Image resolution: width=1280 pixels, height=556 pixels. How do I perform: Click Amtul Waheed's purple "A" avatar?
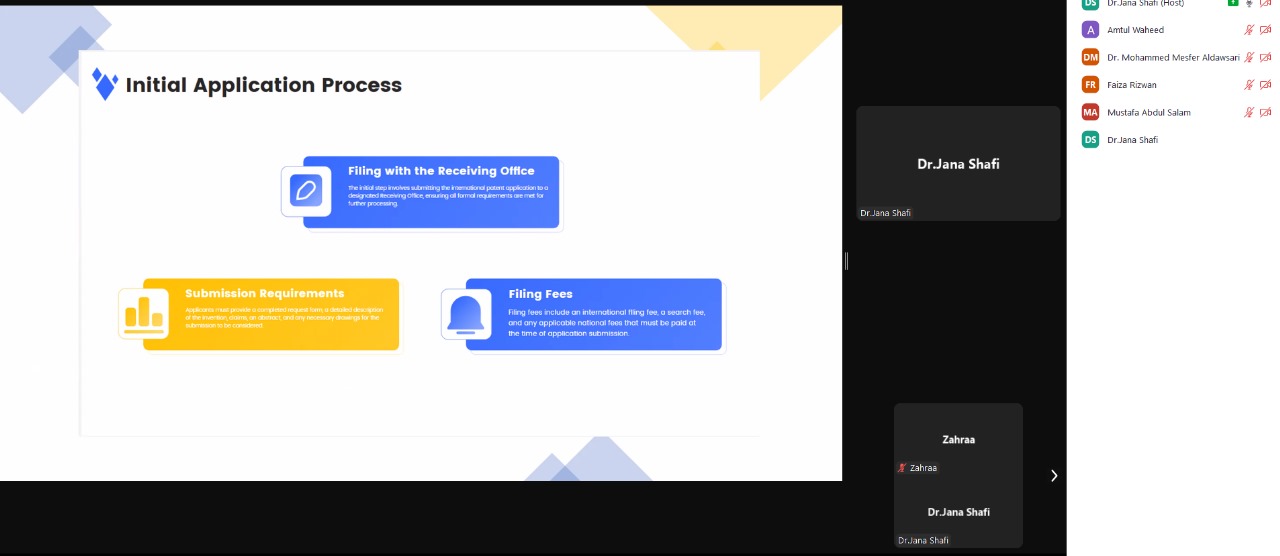tap(1090, 30)
